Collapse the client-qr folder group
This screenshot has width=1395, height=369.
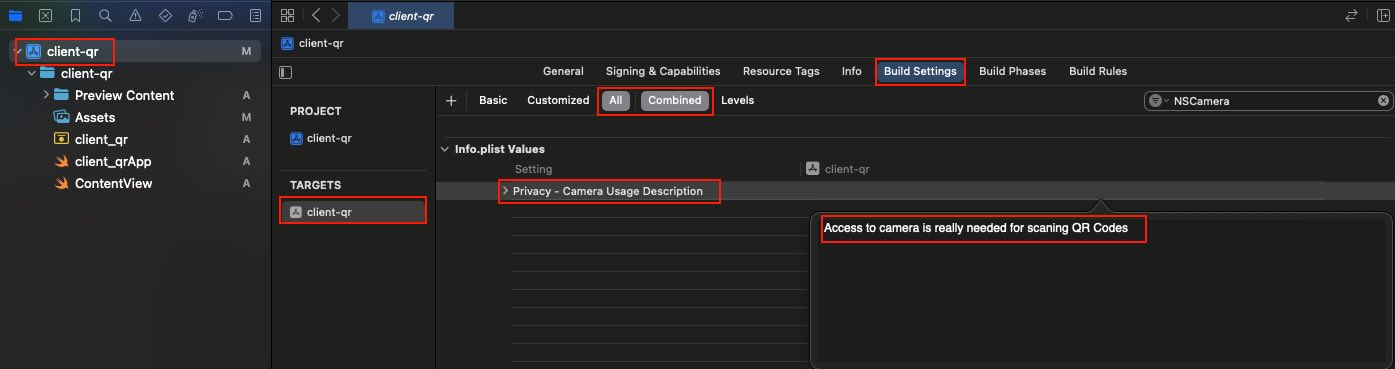32,73
